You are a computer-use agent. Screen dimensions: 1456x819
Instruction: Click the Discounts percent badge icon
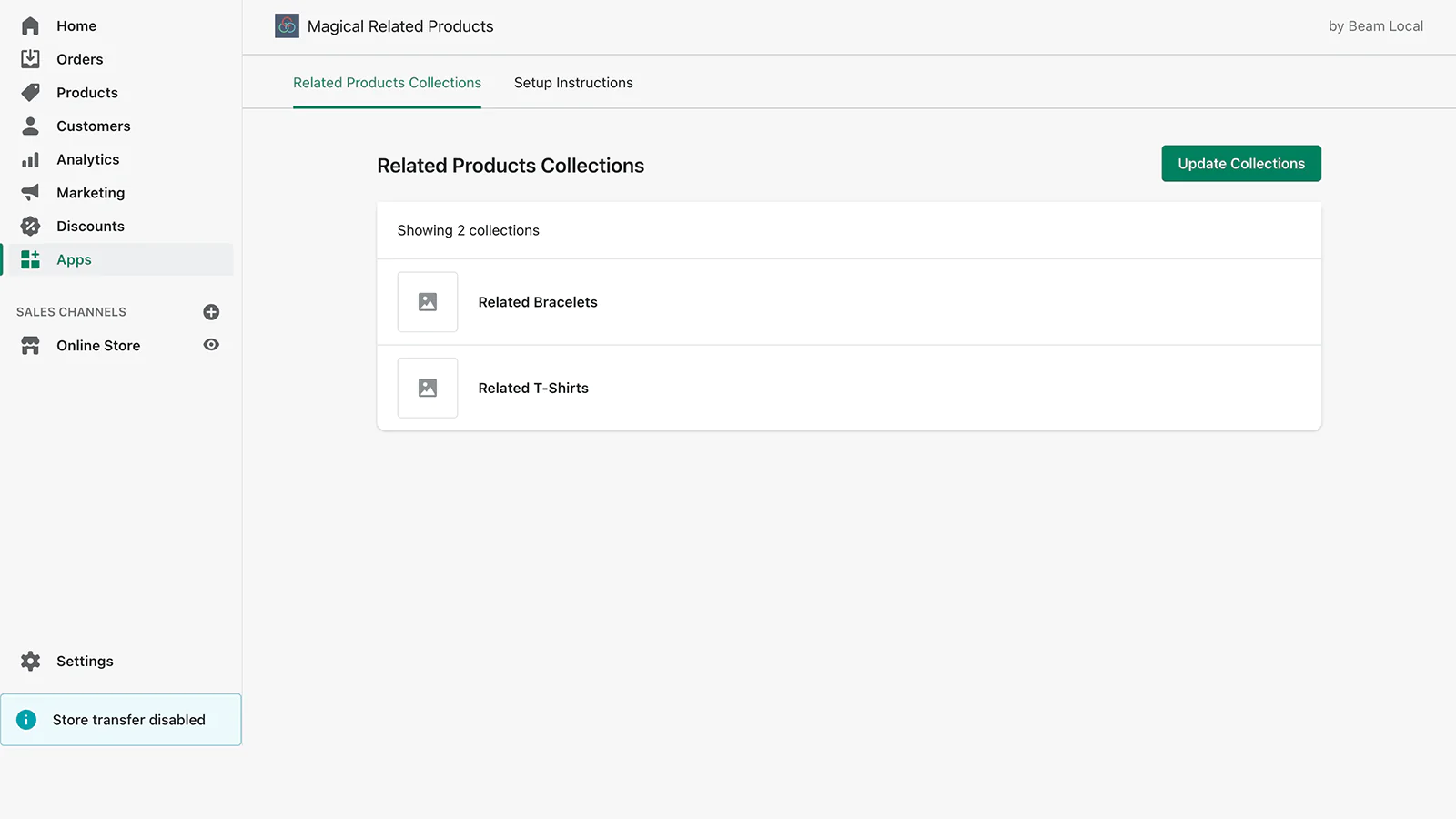30,226
